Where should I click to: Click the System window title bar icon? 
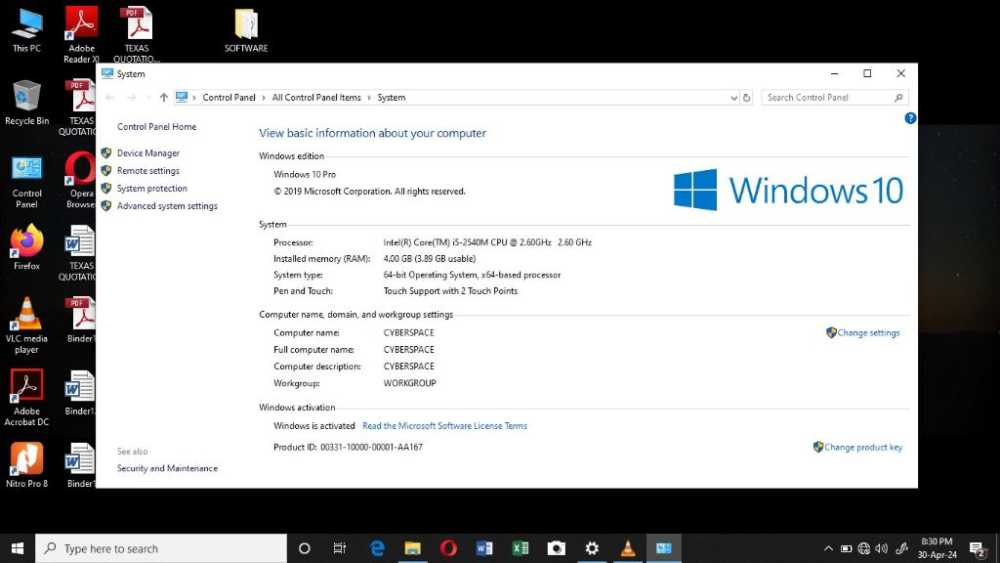click(x=107, y=74)
